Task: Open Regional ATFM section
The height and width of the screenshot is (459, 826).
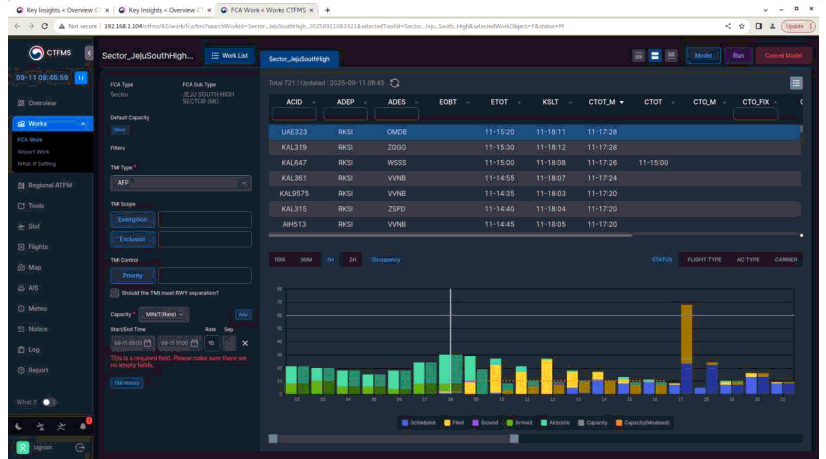Action: click(50, 185)
